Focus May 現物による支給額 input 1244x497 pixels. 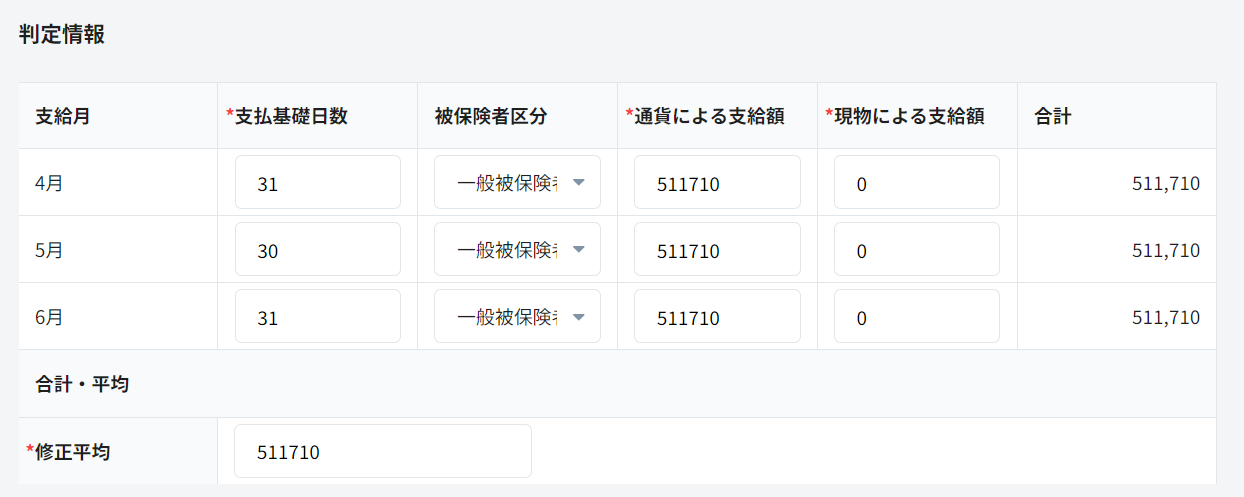tap(916, 250)
